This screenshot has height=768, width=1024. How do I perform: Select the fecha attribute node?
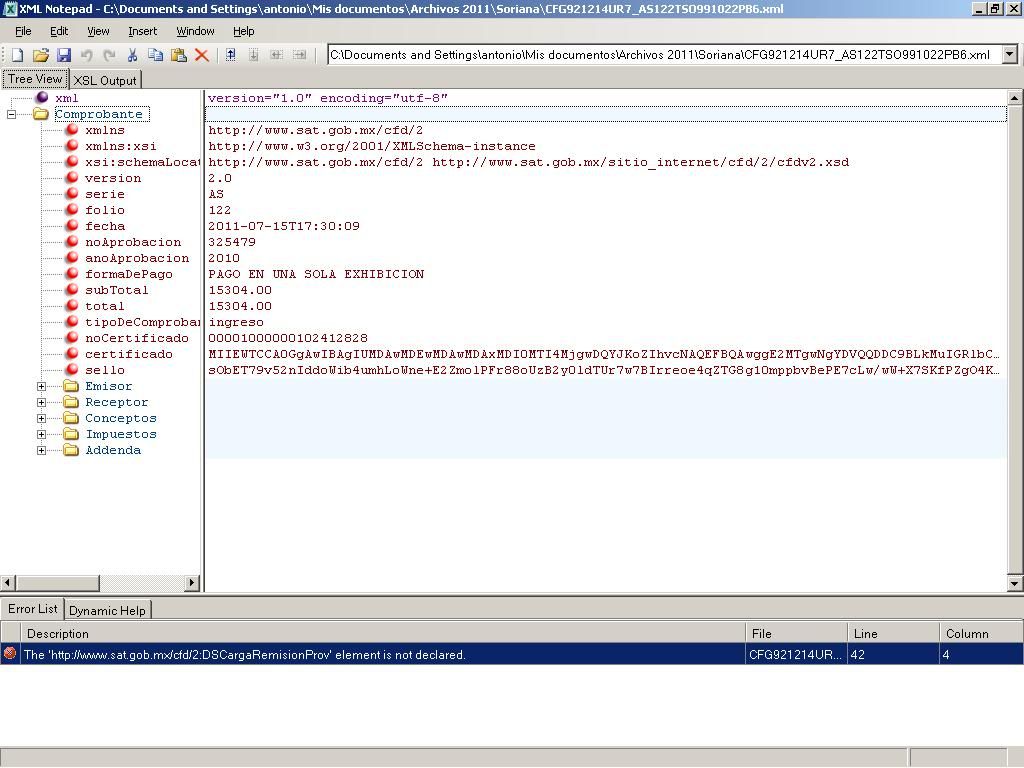point(105,226)
